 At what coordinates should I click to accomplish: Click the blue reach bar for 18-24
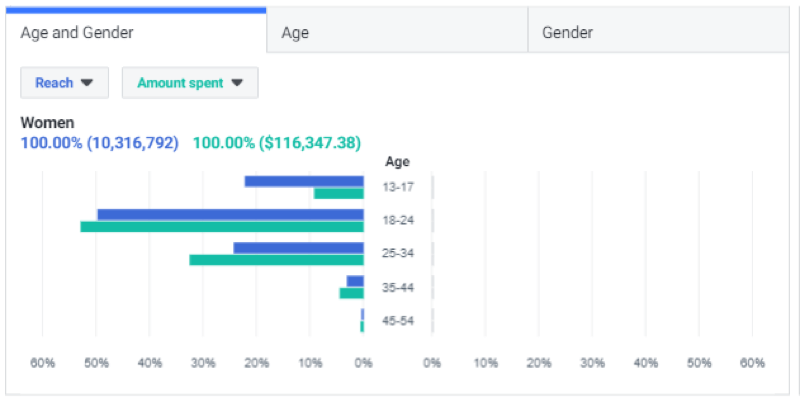(x=230, y=215)
